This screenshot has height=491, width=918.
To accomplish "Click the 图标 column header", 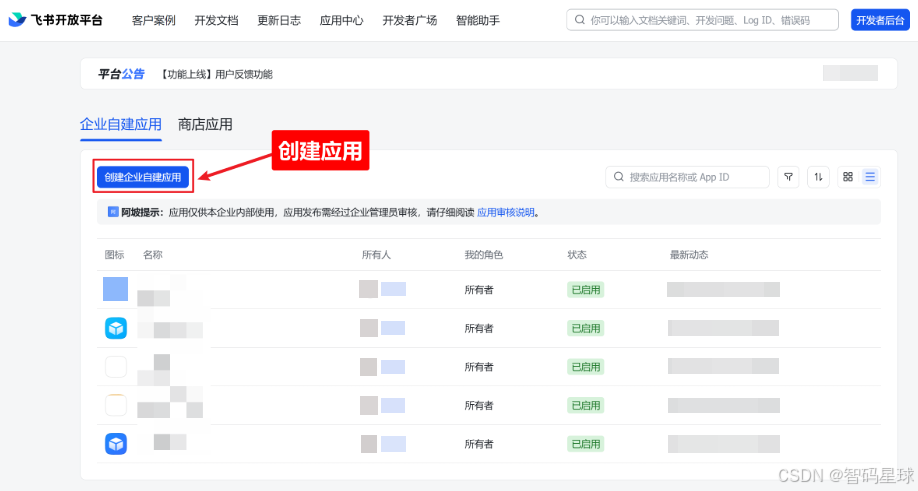I will point(114,255).
